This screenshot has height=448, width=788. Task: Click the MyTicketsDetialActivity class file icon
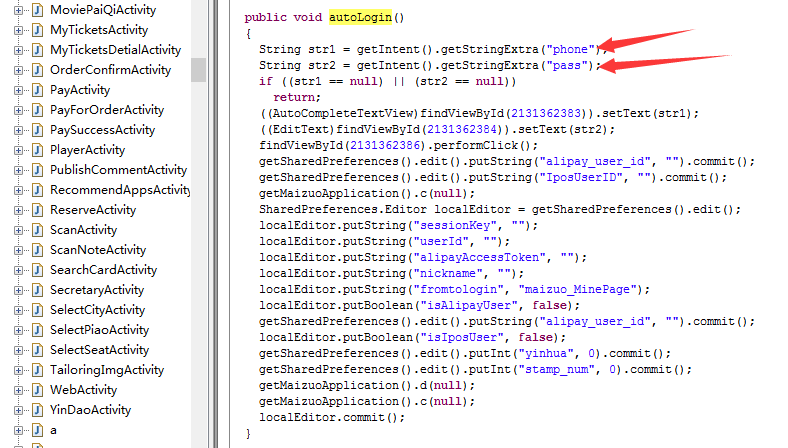38,50
